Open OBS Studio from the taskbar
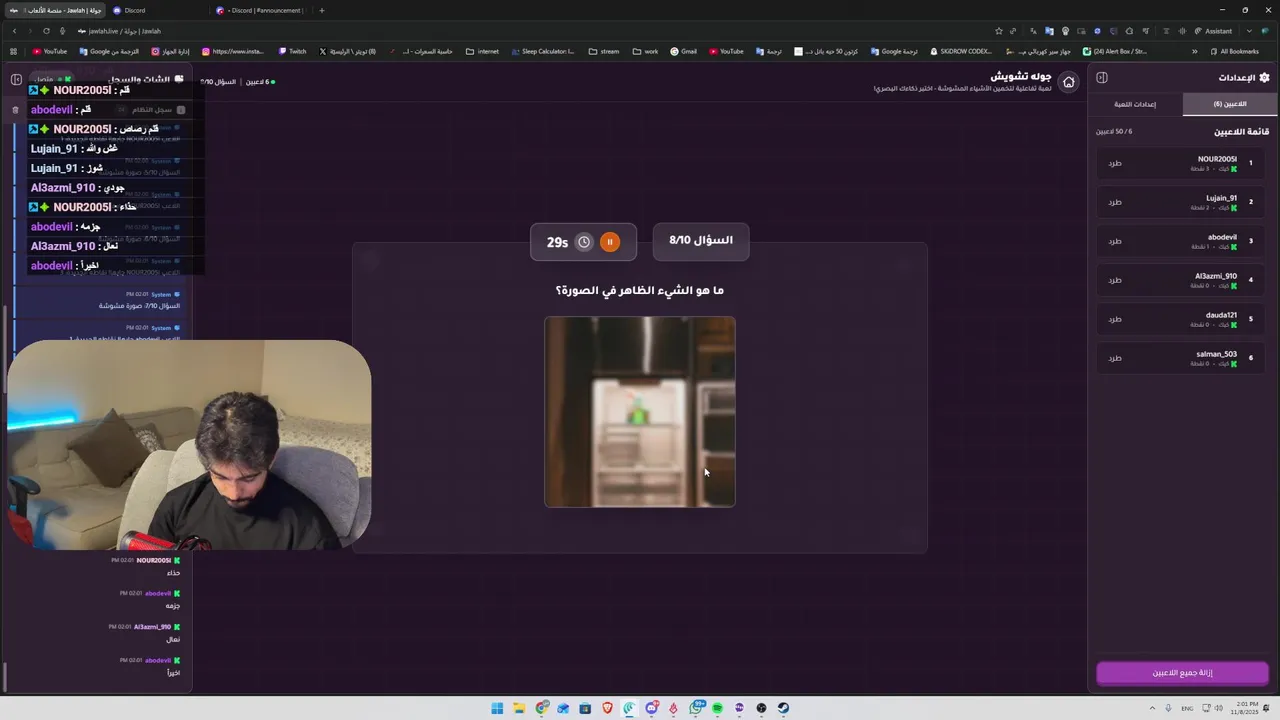The height and width of the screenshot is (720, 1280). 761,708
